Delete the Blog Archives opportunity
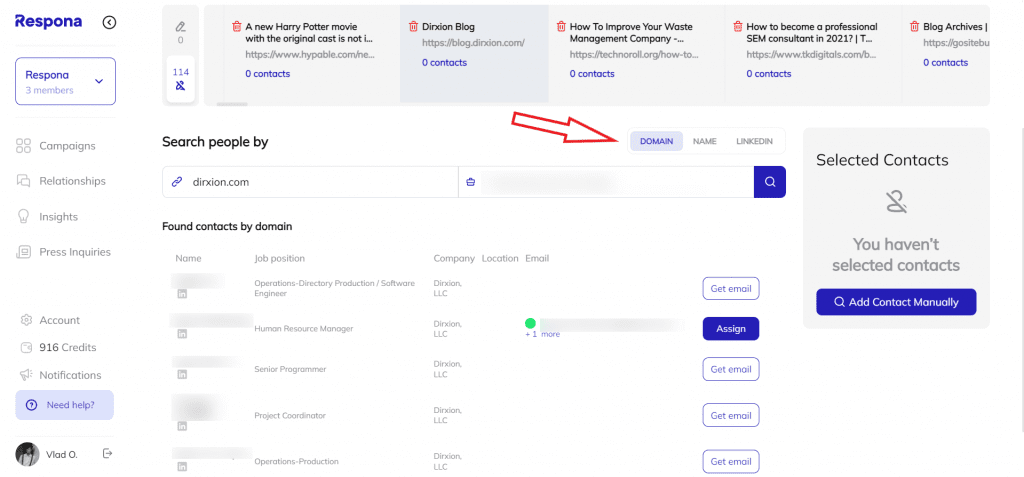This screenshot has height=477, width=1024. pyautogui.click(x=914, y=27)
